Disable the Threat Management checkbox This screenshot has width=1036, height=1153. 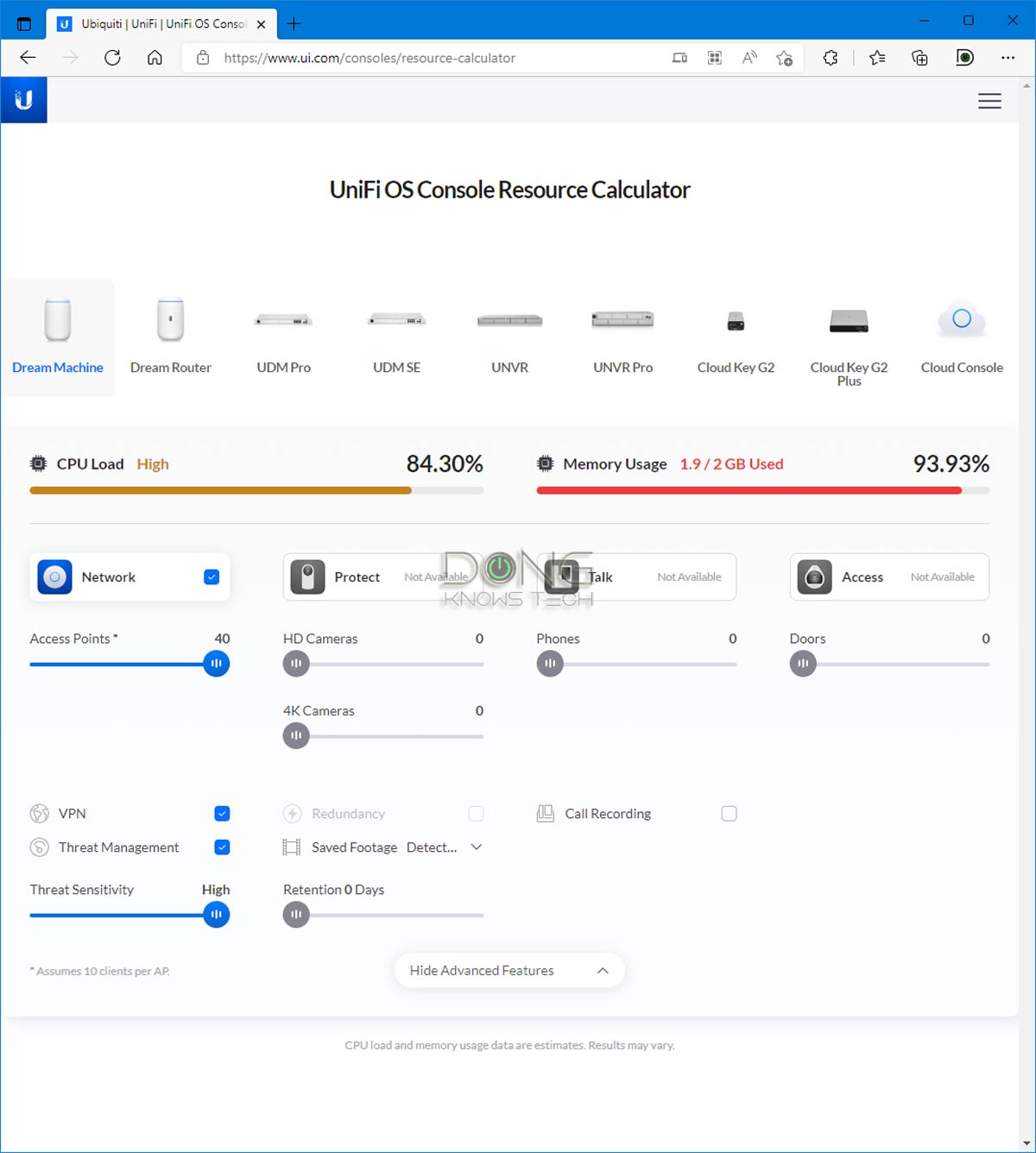point(222,847)
